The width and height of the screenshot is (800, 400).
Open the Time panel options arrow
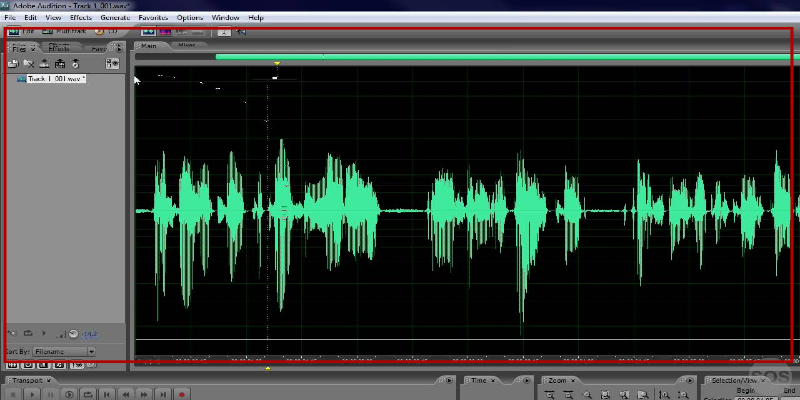527,381
